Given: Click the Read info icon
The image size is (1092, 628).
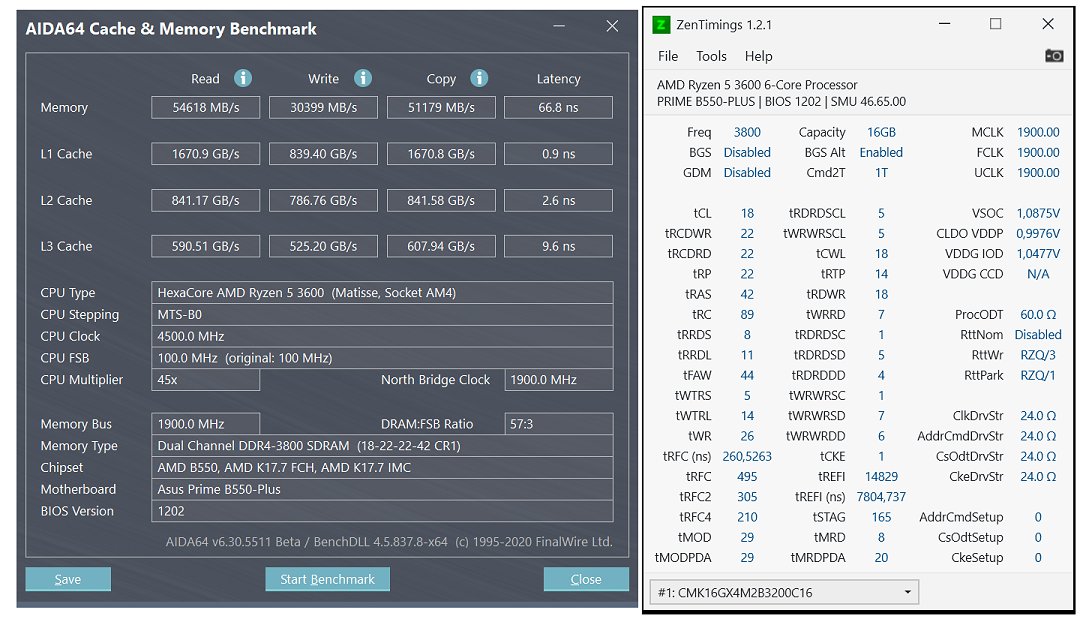Looking at the screenshot, I should point(242,78).
